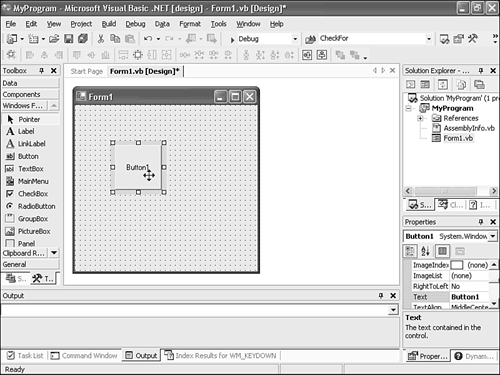
Task: Open the New Project dropdown arrow
Action: click(x=22, y=39)
